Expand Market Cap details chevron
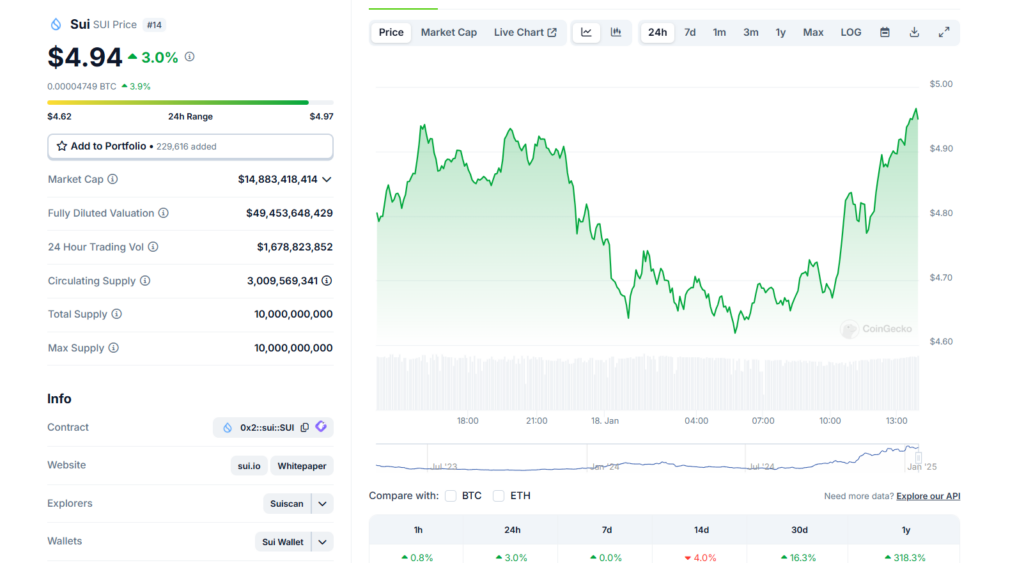The image size is (1024, 563). [327, 180]
